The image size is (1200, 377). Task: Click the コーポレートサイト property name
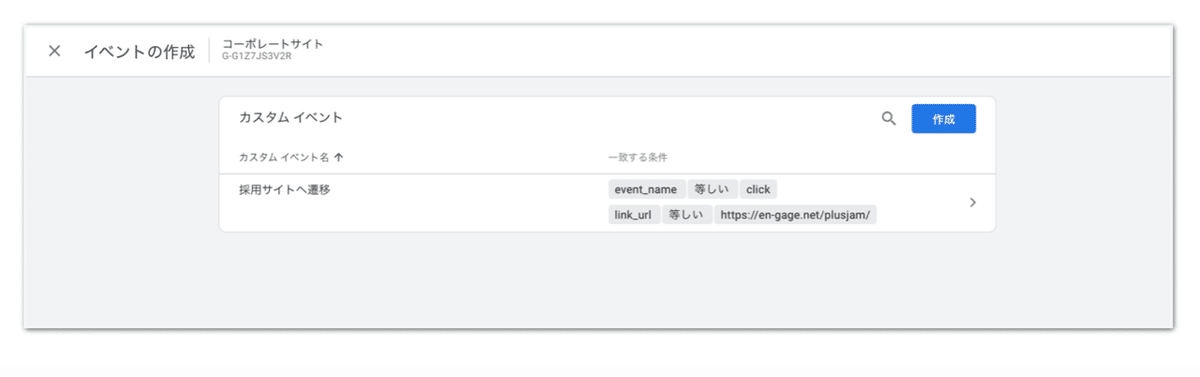click(272, 44)
